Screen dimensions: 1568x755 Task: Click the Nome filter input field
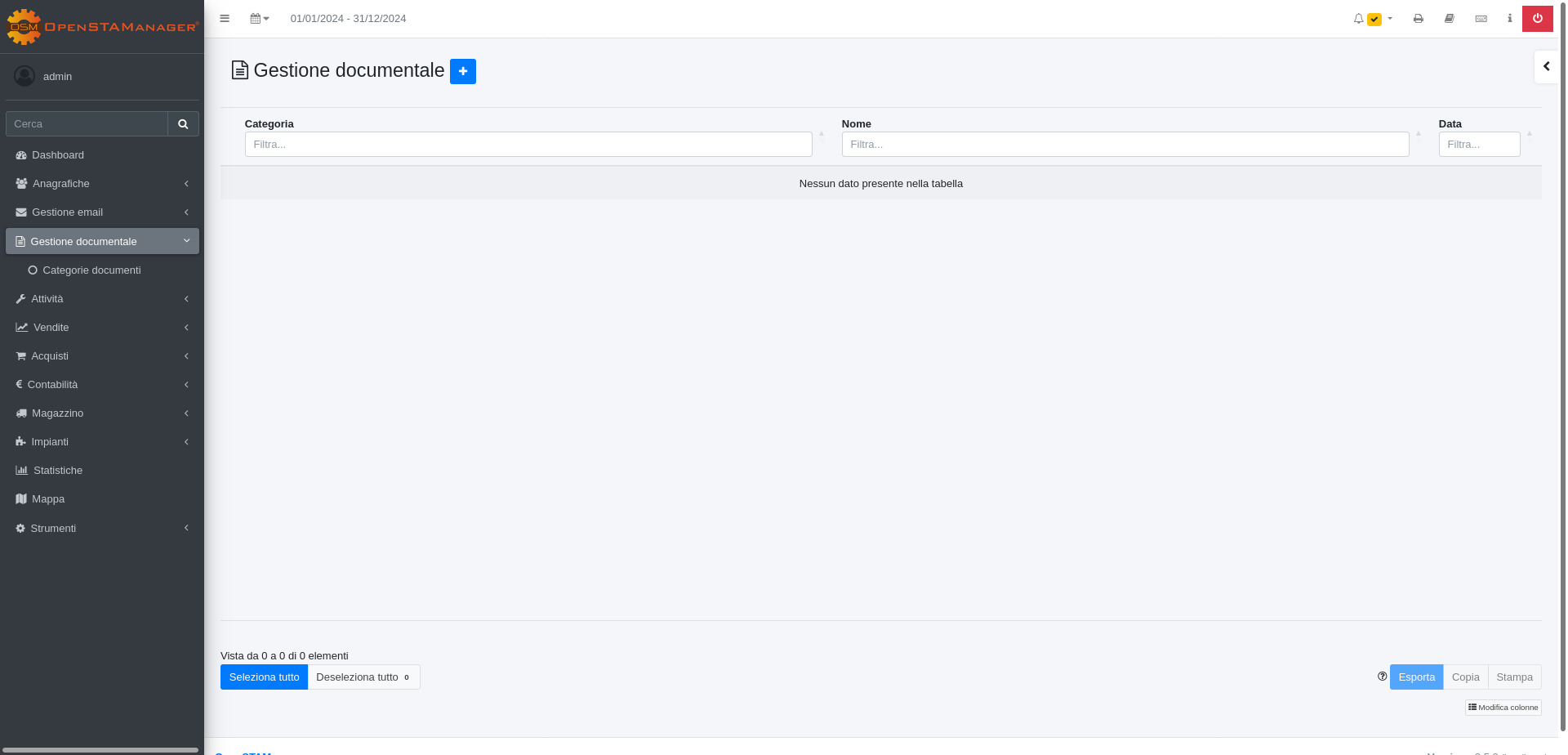[1125, 145]
